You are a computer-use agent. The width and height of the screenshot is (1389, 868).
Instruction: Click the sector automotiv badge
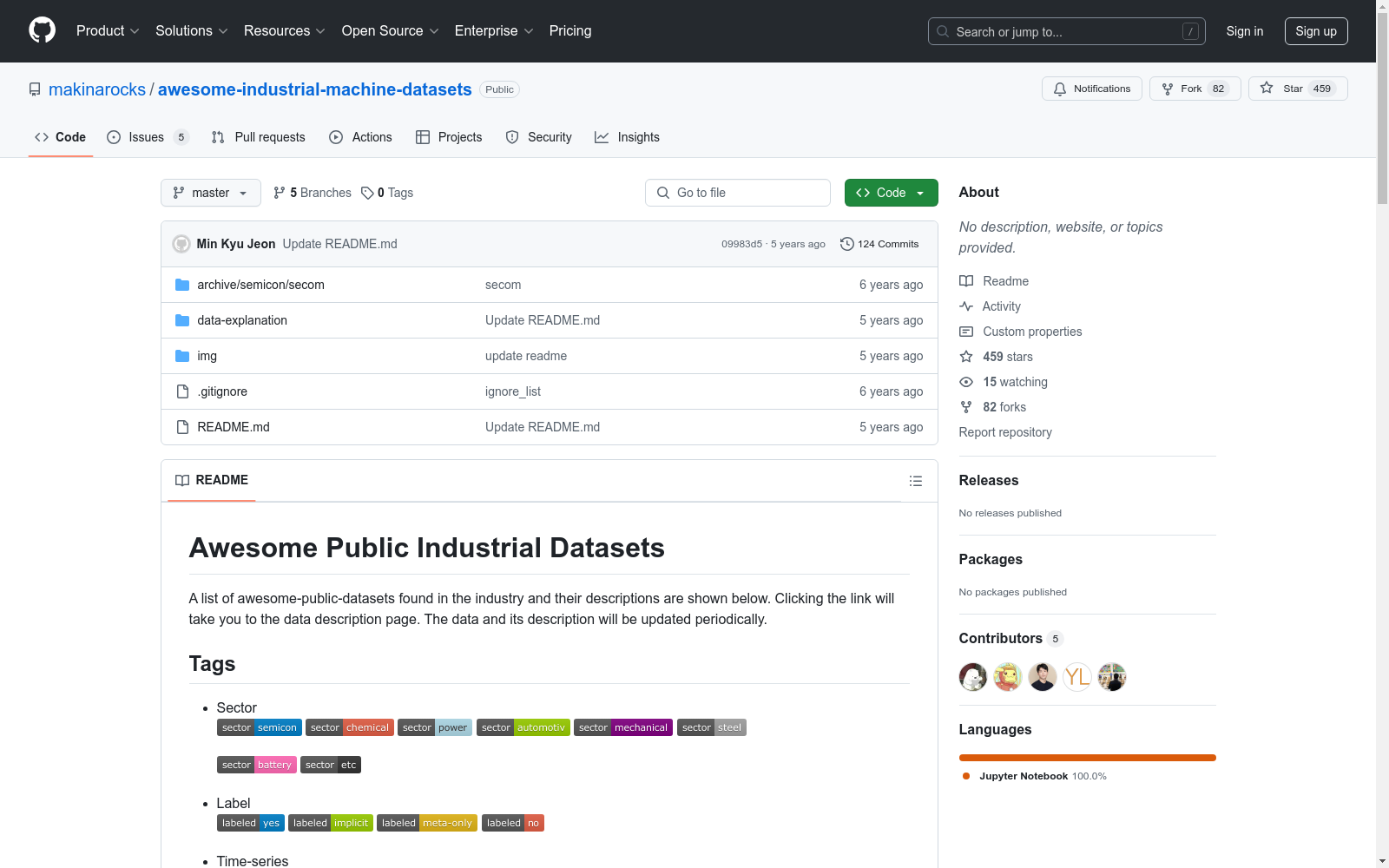pyautogui.click(x=523, y=727)
